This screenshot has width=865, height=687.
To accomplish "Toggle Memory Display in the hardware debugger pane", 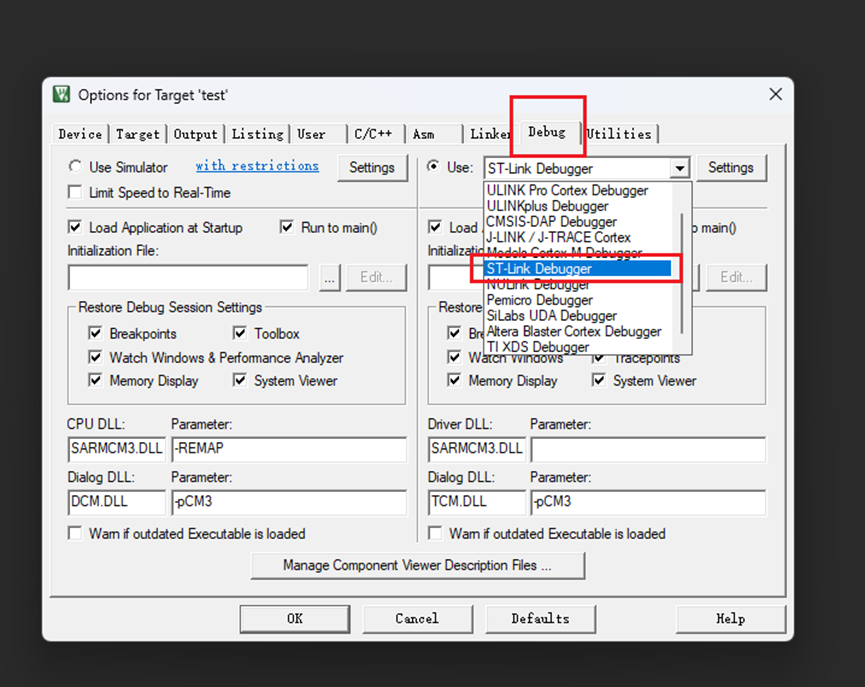I will 455,381.
